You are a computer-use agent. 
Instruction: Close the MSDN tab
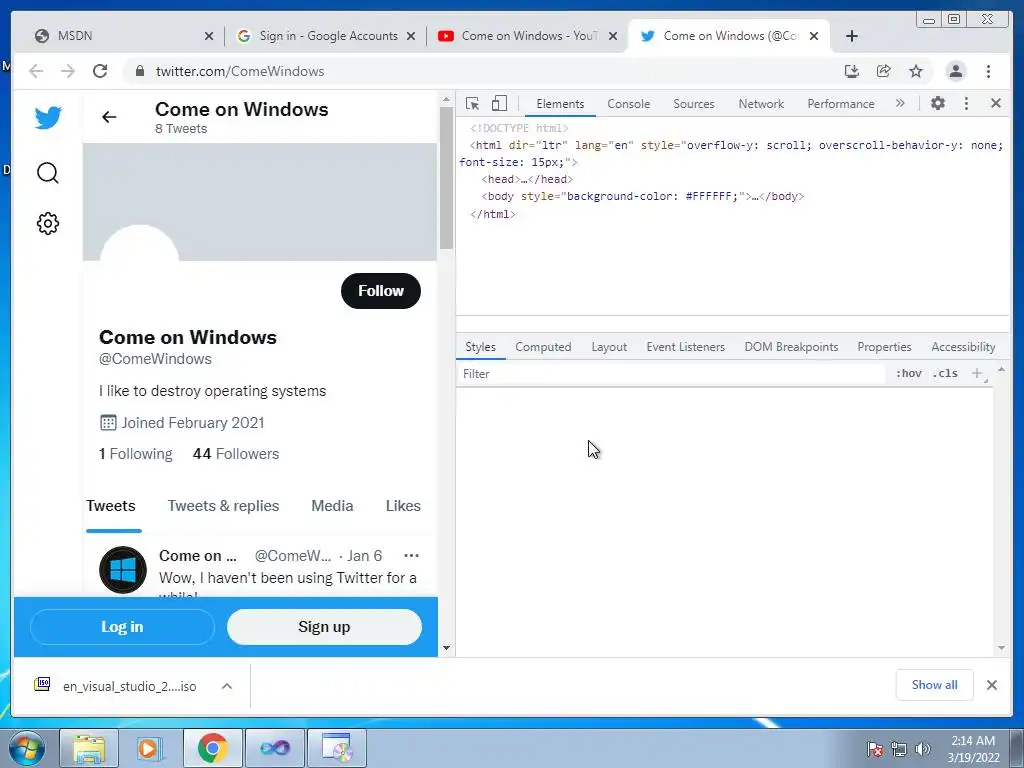click(209, 36)
